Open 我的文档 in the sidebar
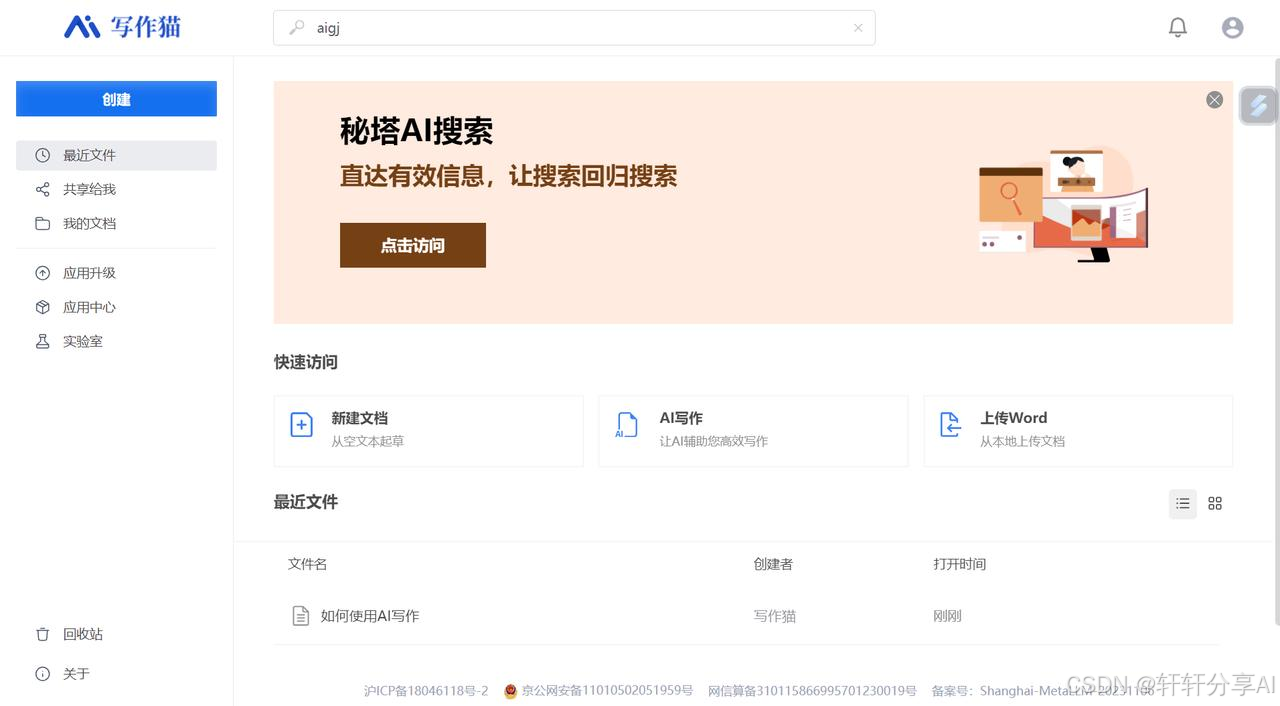 pyautogui.click(x=116, y=223)
